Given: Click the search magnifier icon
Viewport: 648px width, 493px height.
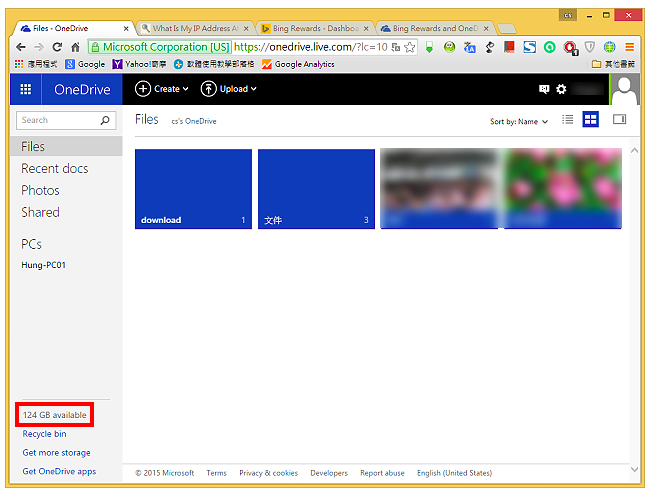Looking at the screenshot, I should (x=105, y=120).
